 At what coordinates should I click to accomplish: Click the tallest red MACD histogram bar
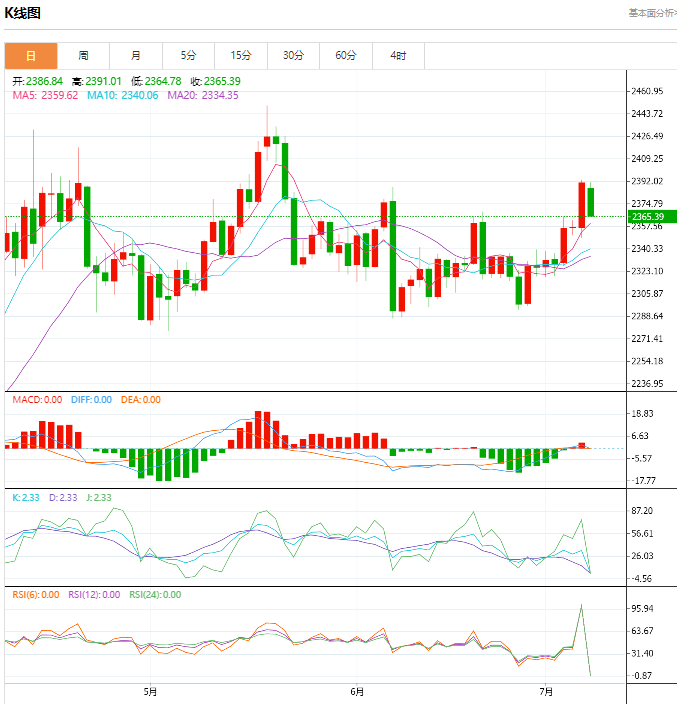point(258,430)
